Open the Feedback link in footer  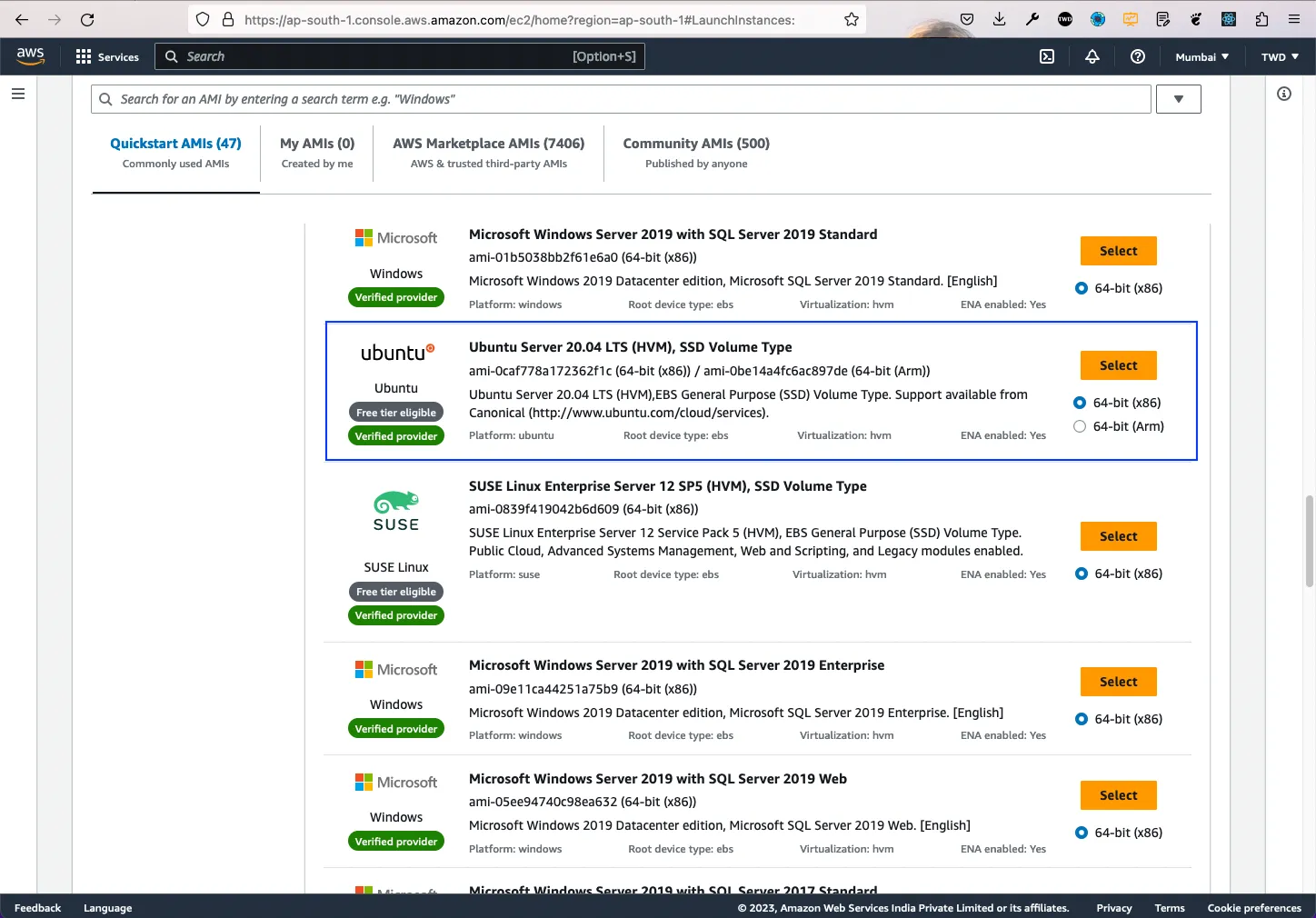37,908
